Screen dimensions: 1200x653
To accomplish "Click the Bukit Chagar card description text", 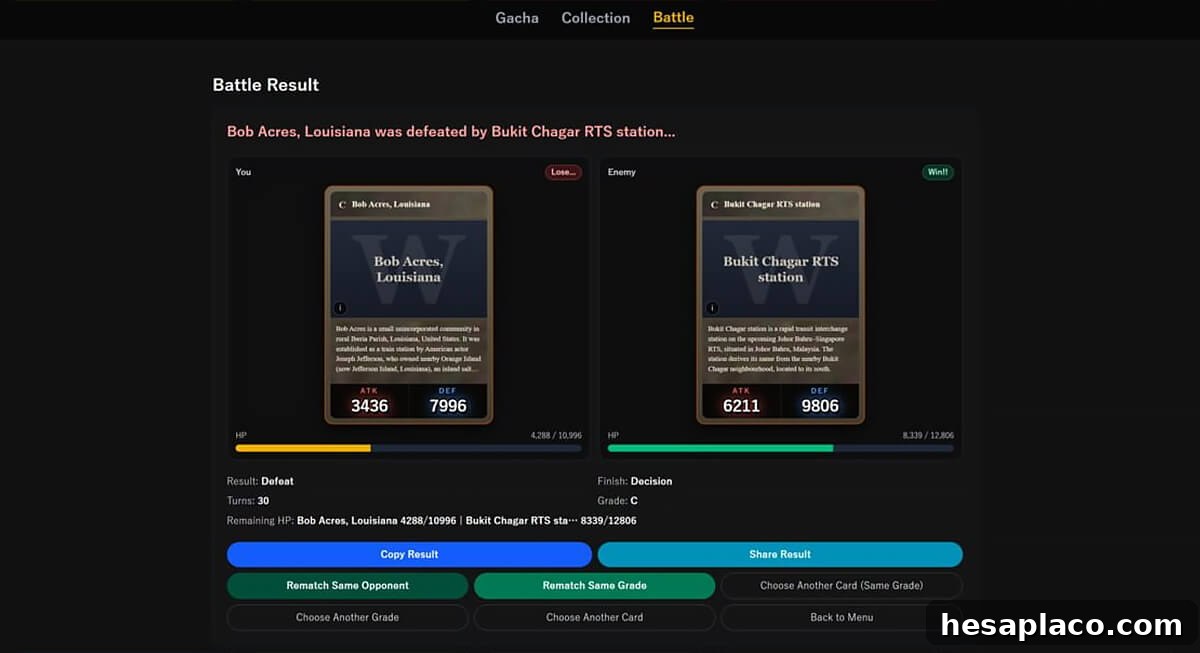I will 780,350.
